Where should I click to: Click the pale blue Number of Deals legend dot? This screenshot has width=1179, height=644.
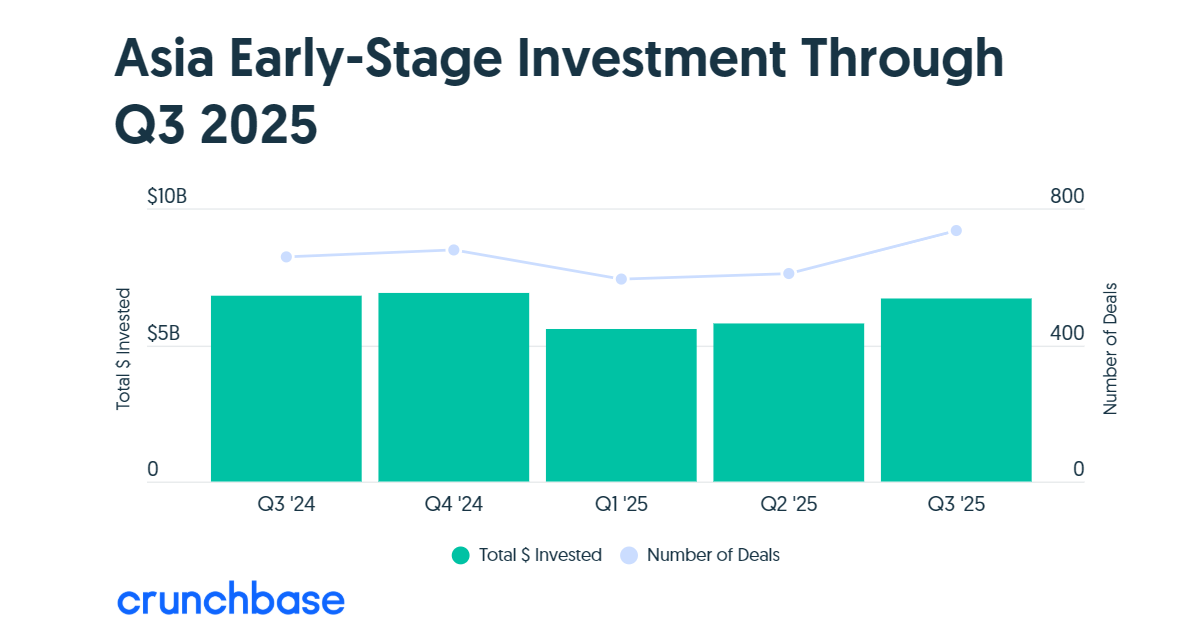coord(629,555)
